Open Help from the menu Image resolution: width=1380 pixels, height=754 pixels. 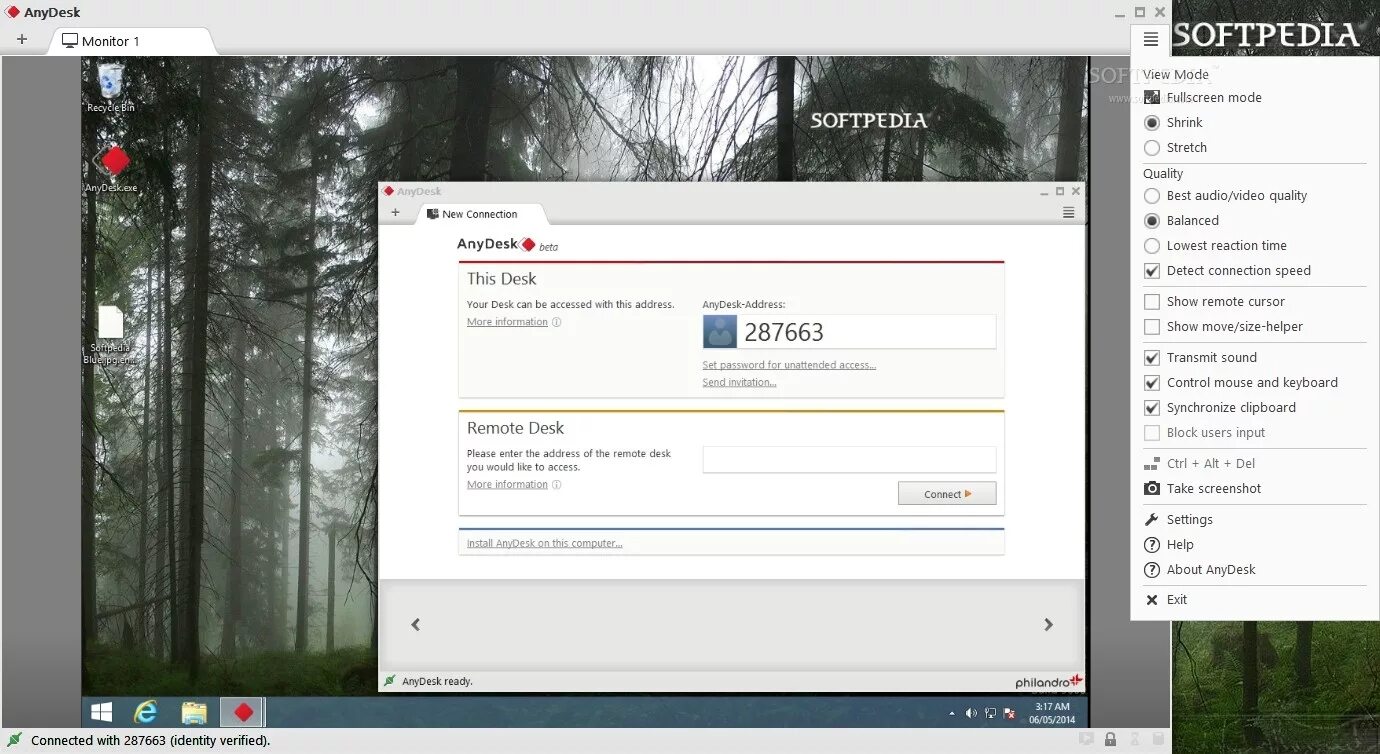[1180, 545]
